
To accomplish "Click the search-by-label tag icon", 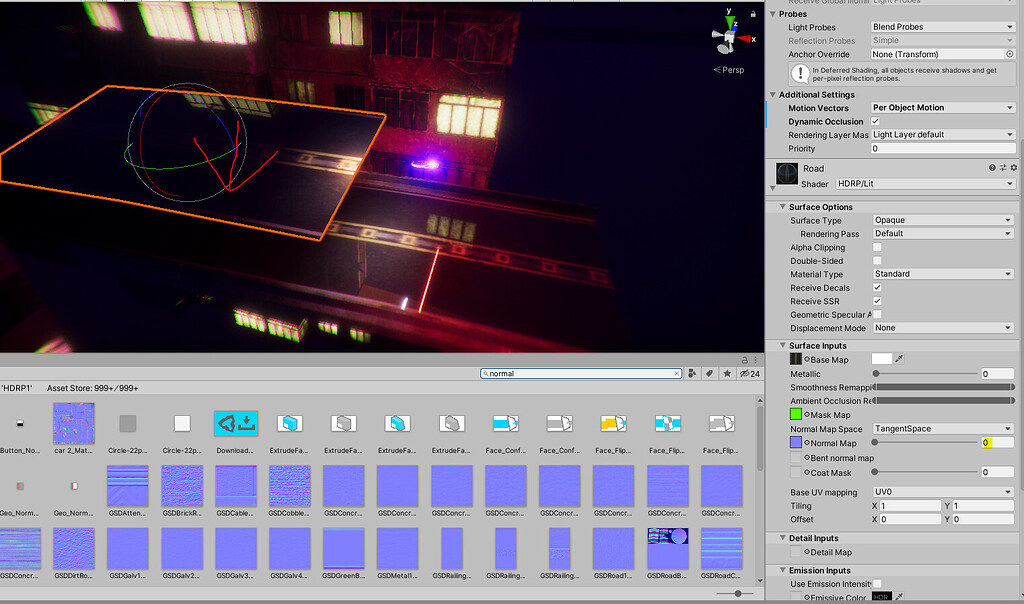I will point(709,373).
